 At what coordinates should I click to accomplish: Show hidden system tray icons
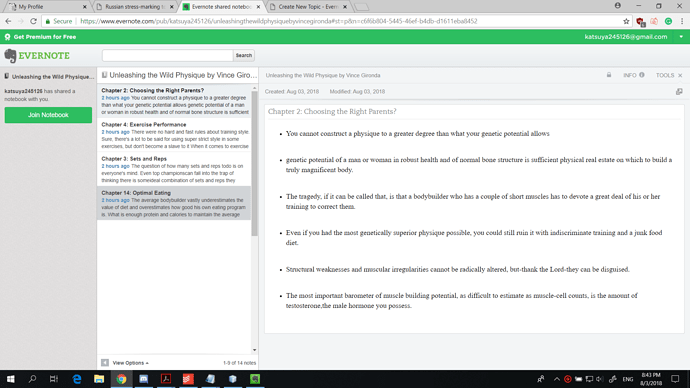(557, 379)
